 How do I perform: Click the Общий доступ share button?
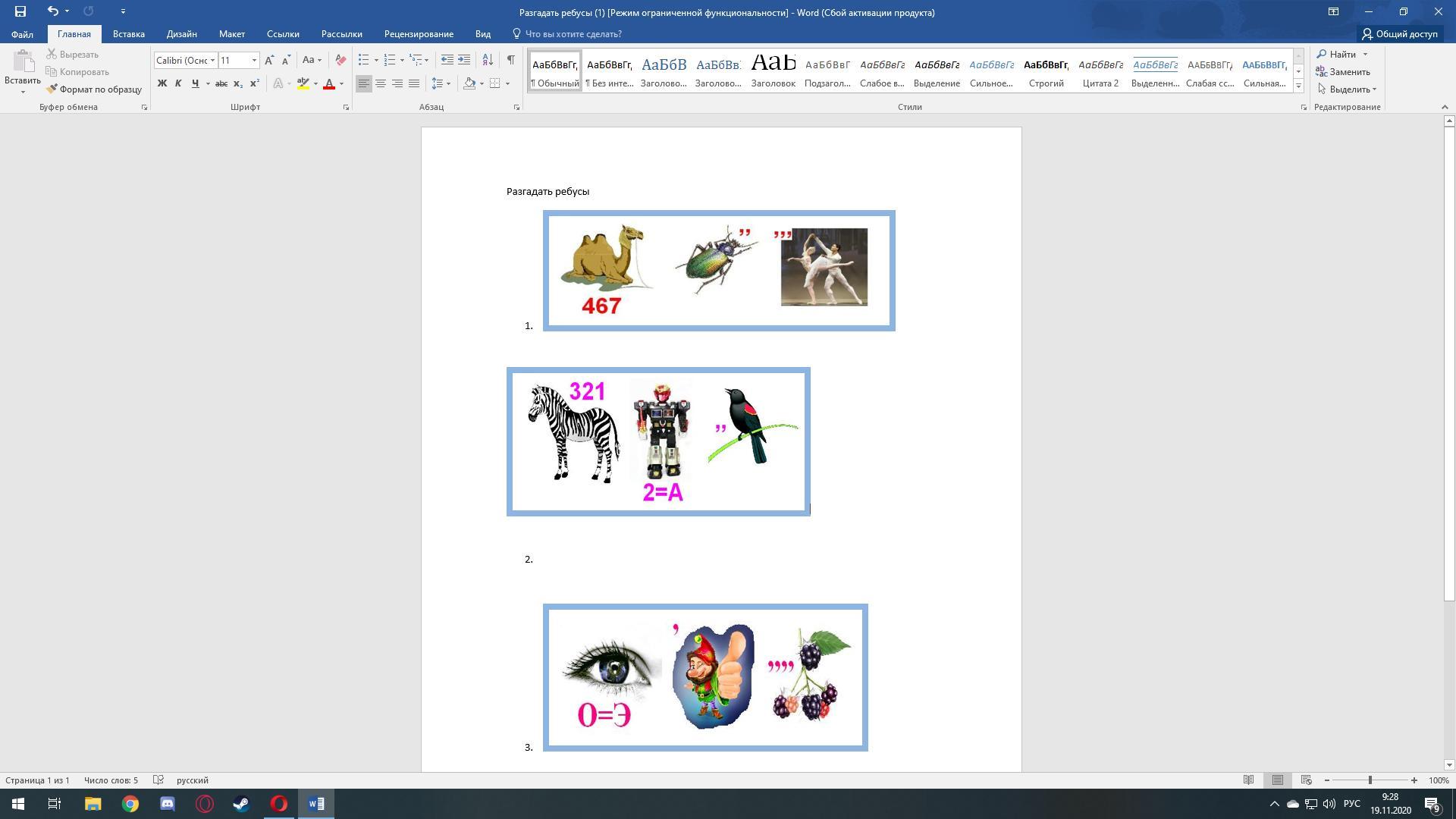pyautogui.click(x=1399, y=34)
